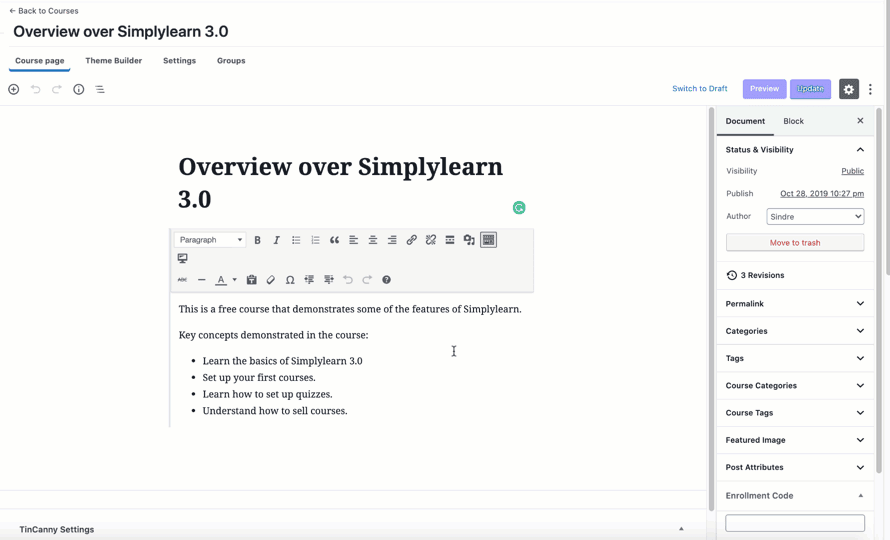890x540 pixels.
Task: Click the insert link icon
Action: tap(411, 240)
